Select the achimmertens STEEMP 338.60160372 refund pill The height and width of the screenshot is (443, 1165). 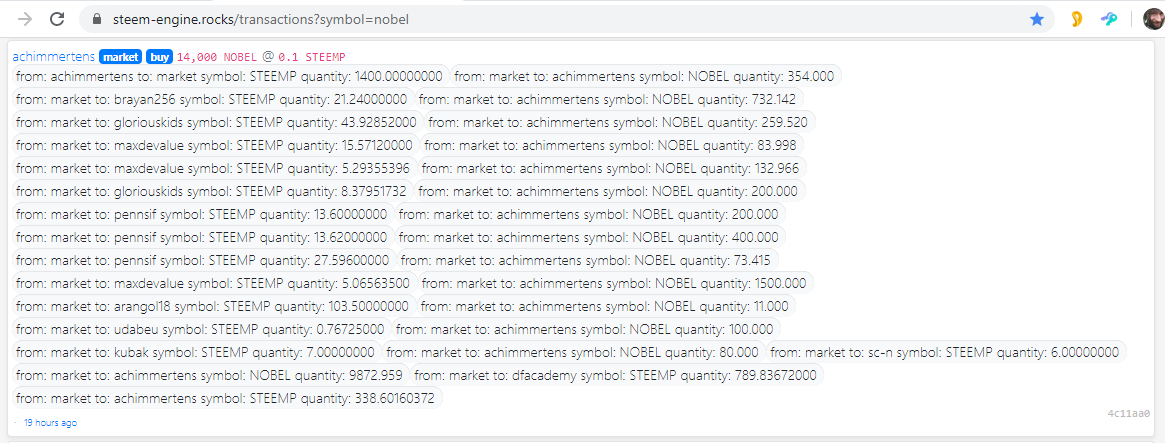tap(227, 398)
